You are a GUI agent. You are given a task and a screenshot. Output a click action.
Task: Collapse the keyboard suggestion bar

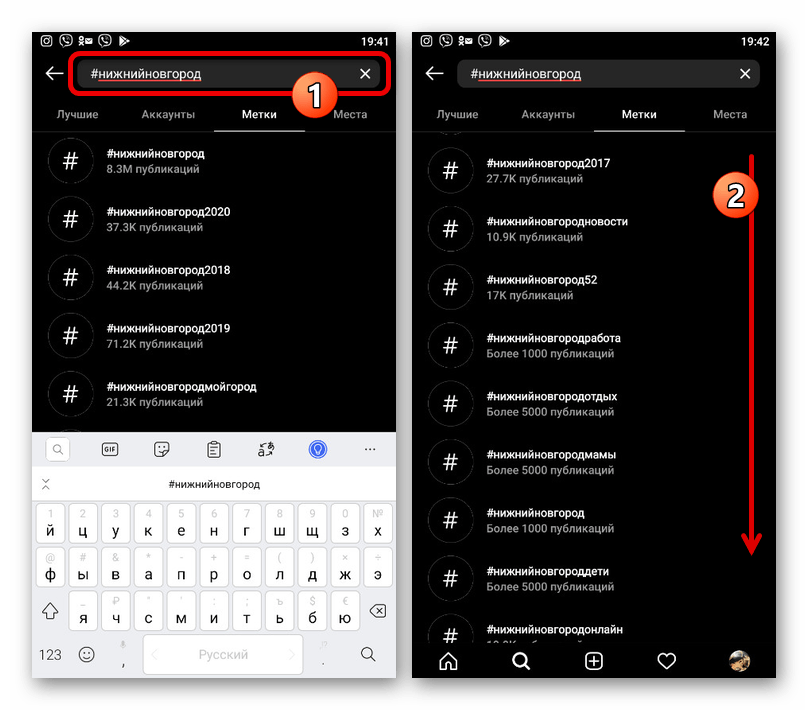[46, 484]
